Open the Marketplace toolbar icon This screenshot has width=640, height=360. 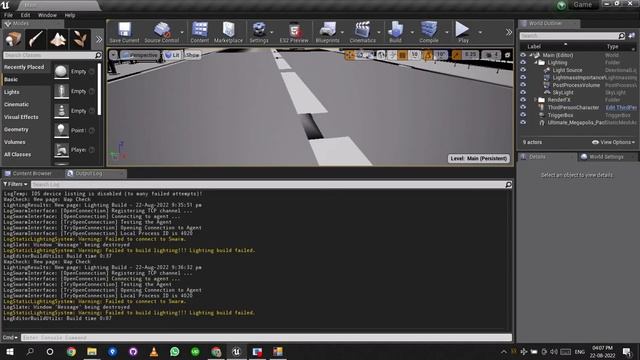click(x=229, y=32)
